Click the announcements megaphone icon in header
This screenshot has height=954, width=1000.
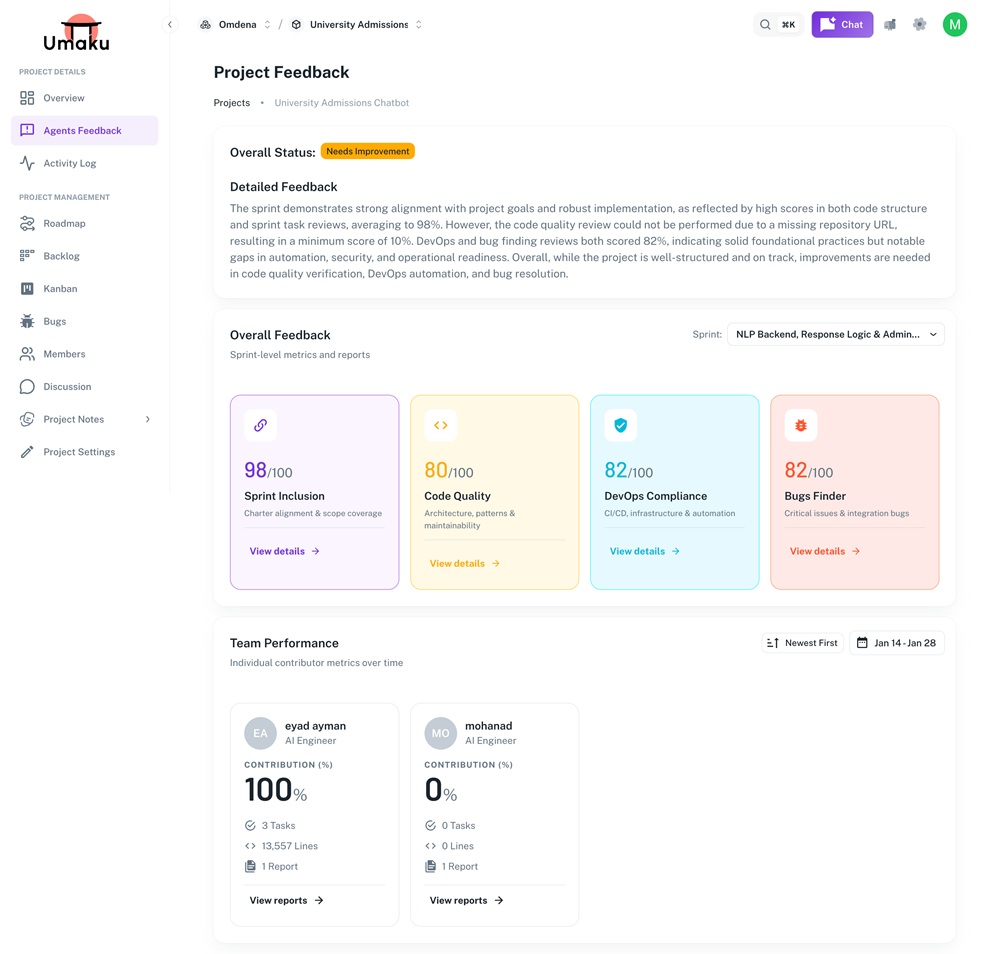[890, 25]
